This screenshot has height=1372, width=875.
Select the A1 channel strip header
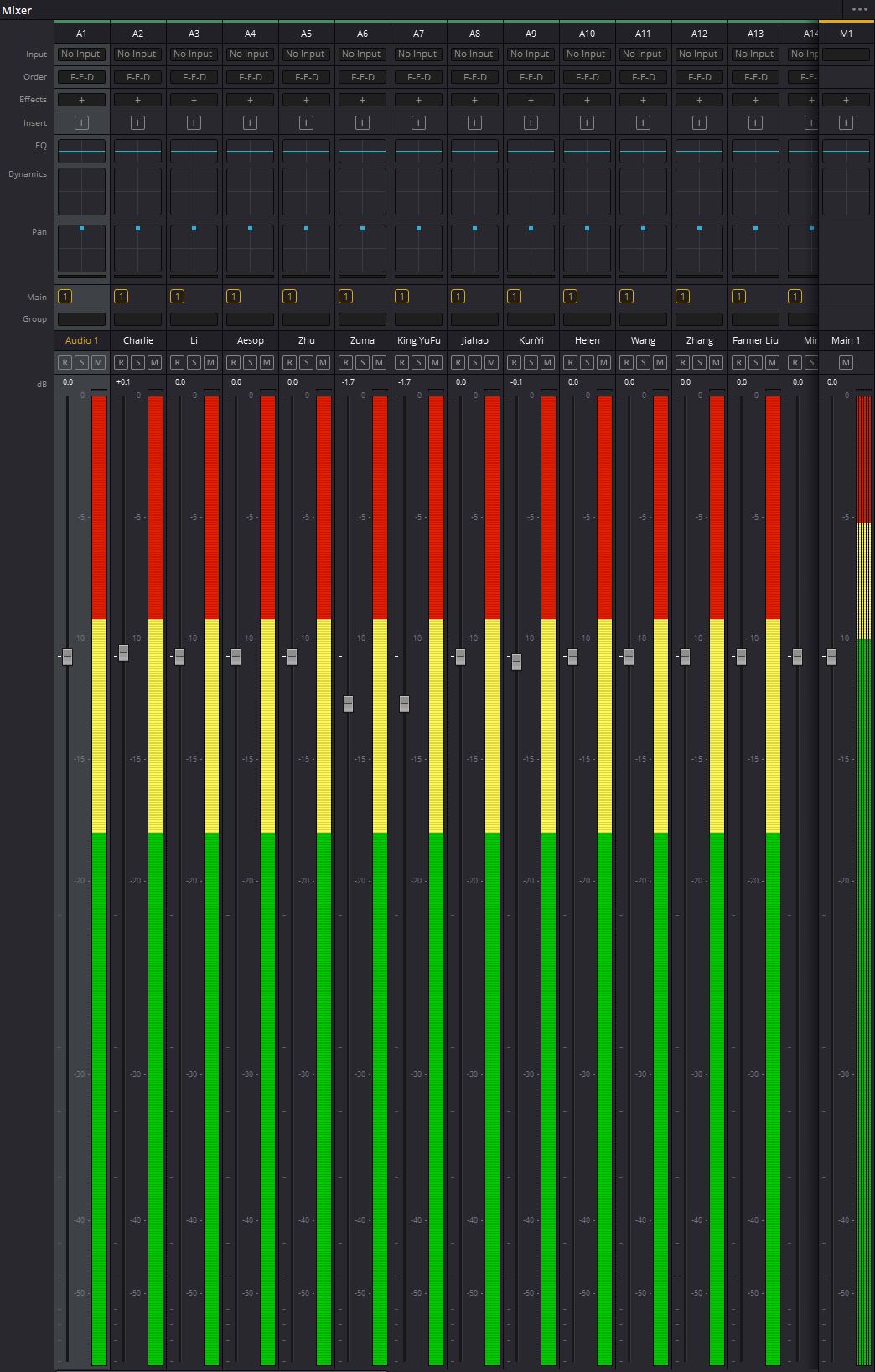tap(81, 34)
